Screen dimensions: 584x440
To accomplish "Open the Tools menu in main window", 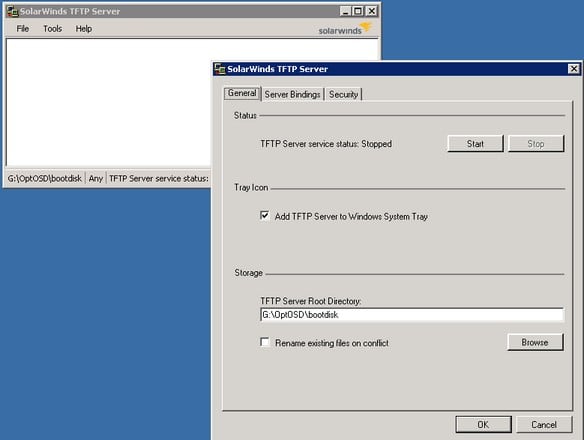I will click(53, 29).
